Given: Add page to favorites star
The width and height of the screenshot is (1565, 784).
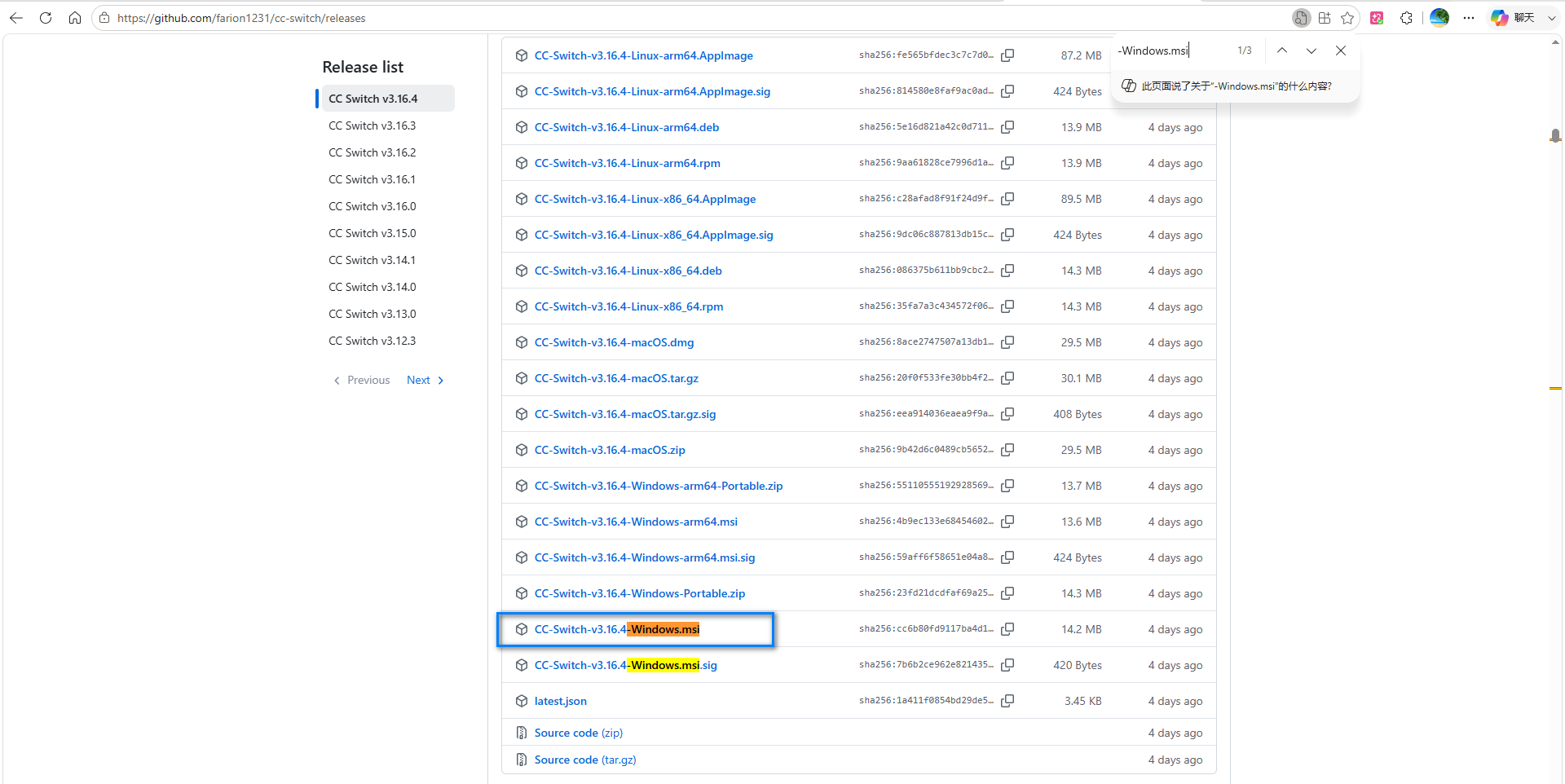Looking at the screenshot, I should pos(1347,18).
